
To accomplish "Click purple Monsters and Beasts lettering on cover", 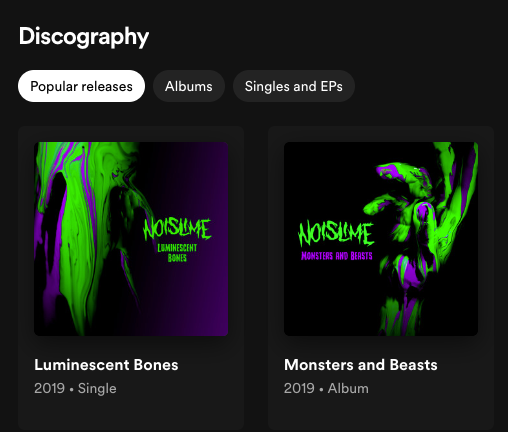I will point(337,256).
